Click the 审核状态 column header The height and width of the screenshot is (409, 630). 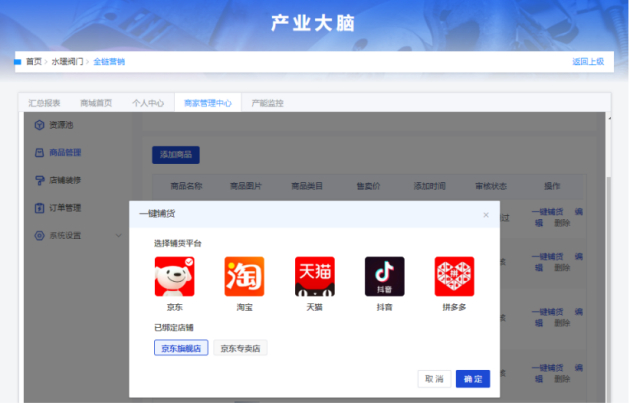click(491, 186)
